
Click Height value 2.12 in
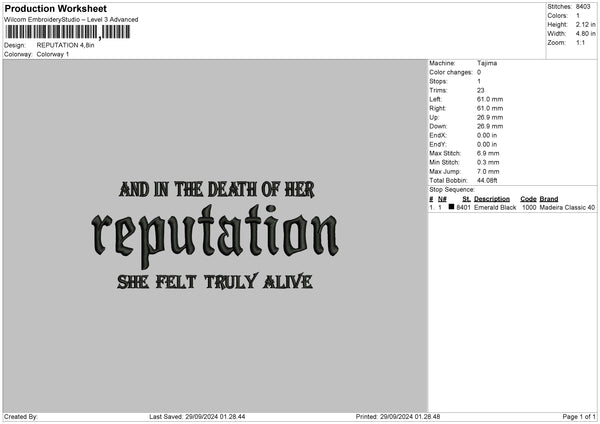click(585, 24)
